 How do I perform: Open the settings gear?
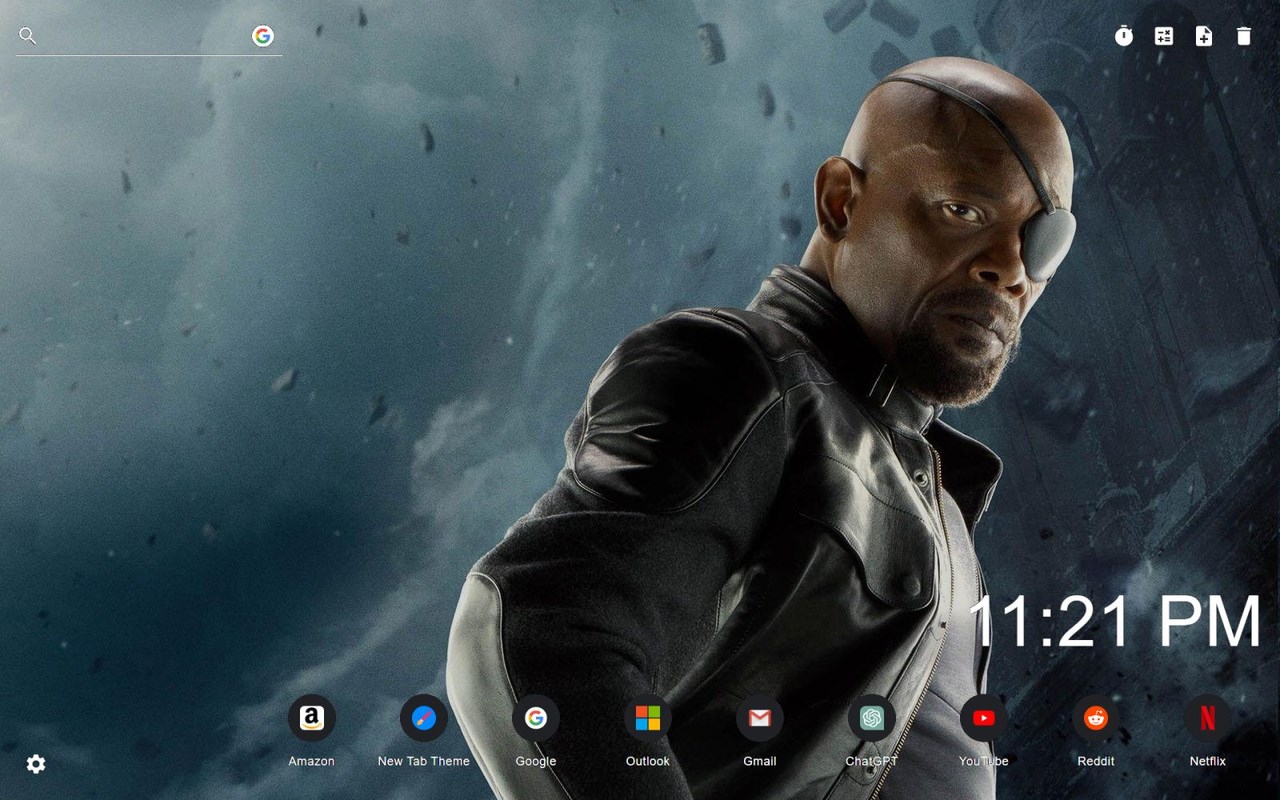point(36,764)
